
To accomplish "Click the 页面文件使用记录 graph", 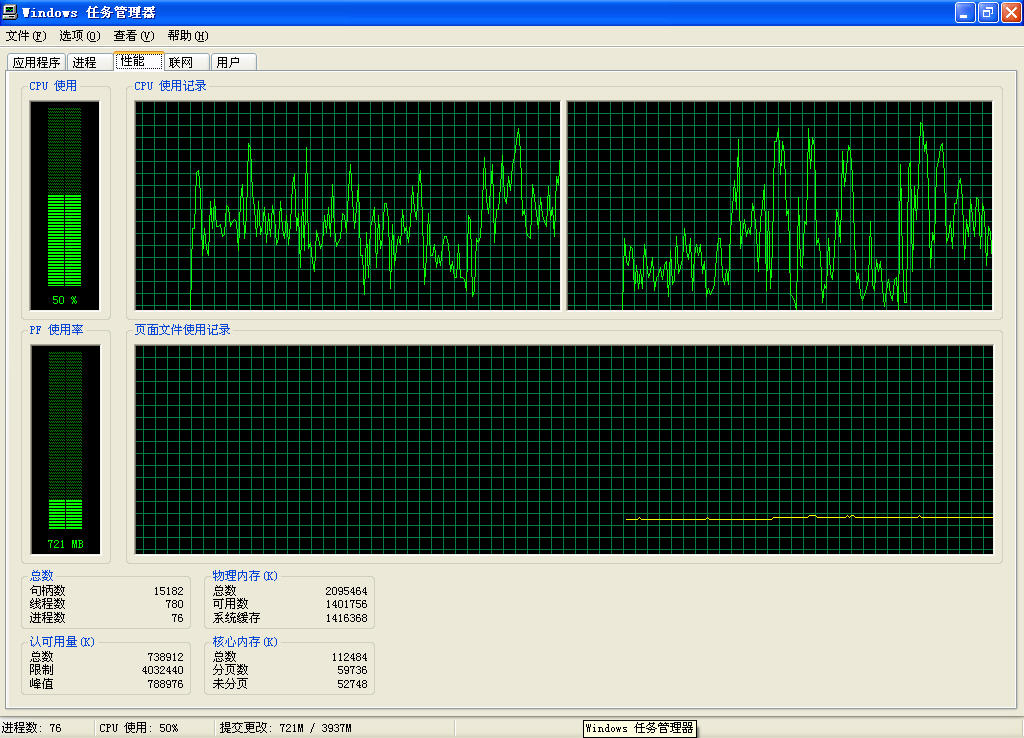I will (x=563, y=449).
